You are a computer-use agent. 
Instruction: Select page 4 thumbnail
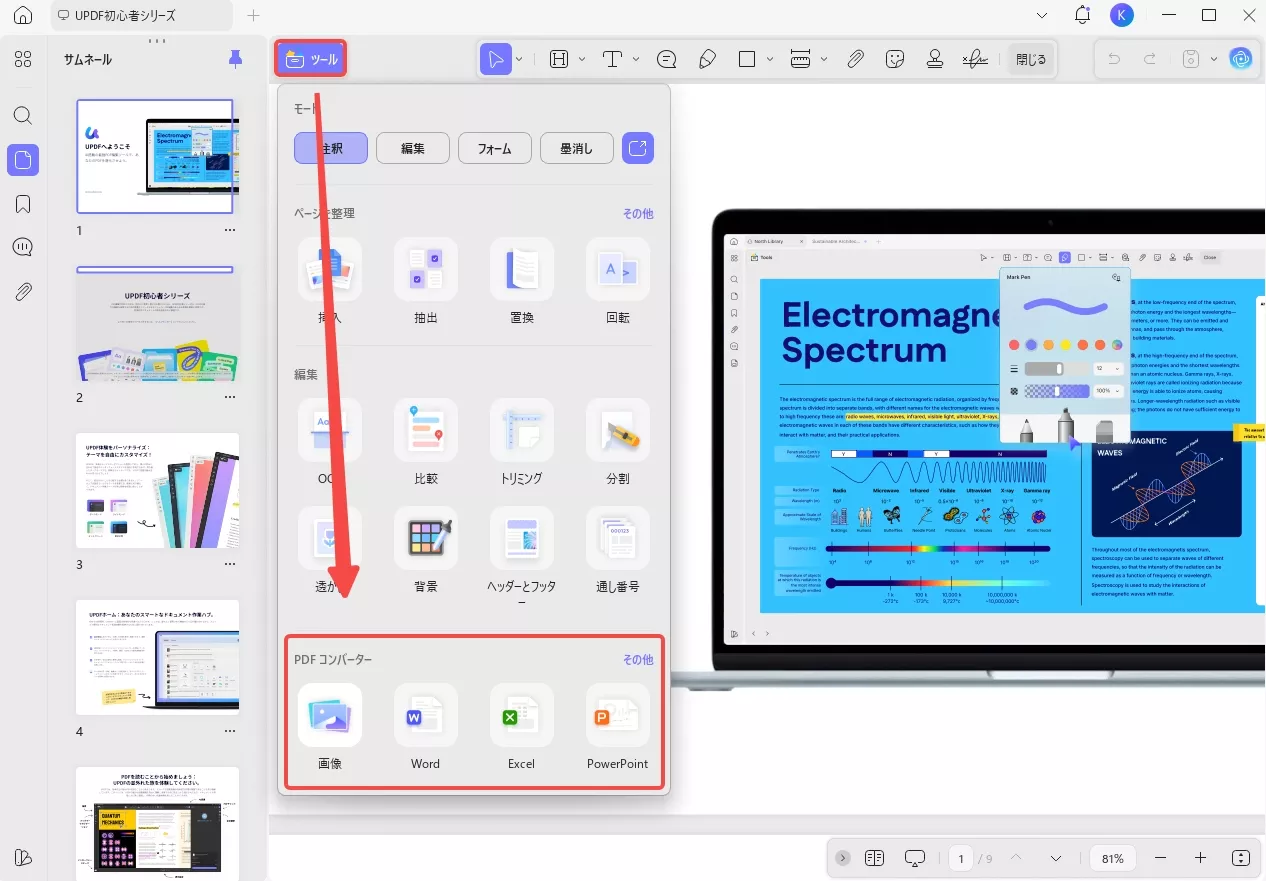[157, 657]
